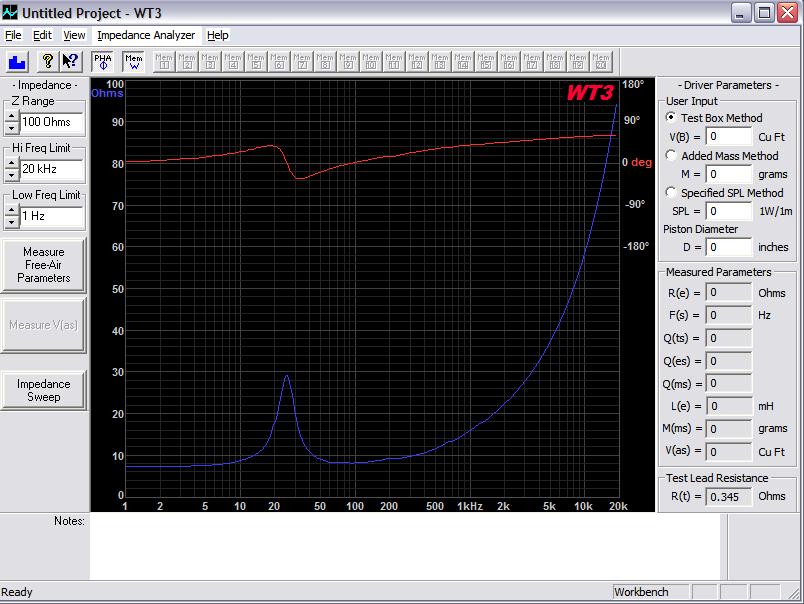Image resolution: width=804 pixels, height=604 pixels.
Task: Start an Impedance Sweep
Action: point(44,390)
